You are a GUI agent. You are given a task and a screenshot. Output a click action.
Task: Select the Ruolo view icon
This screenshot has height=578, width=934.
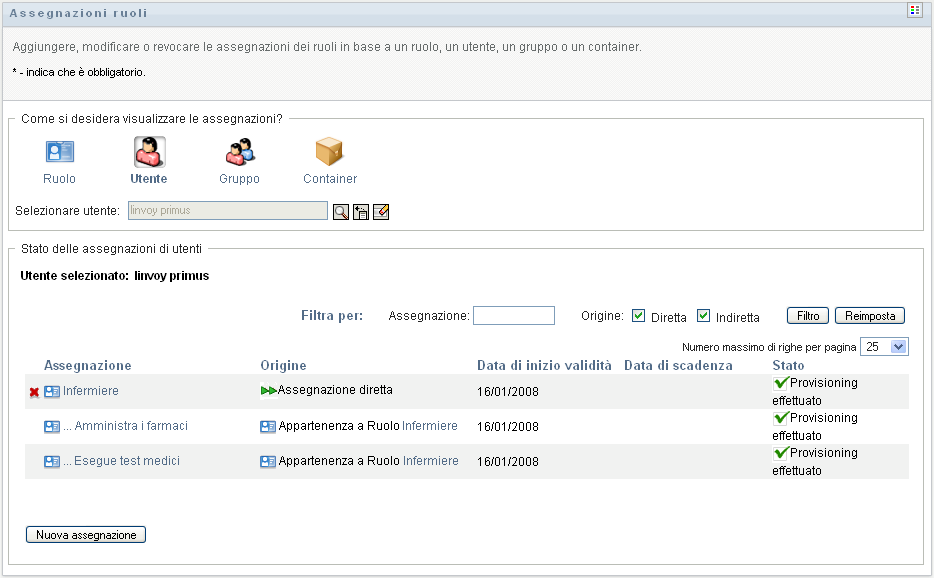[60, 152]
